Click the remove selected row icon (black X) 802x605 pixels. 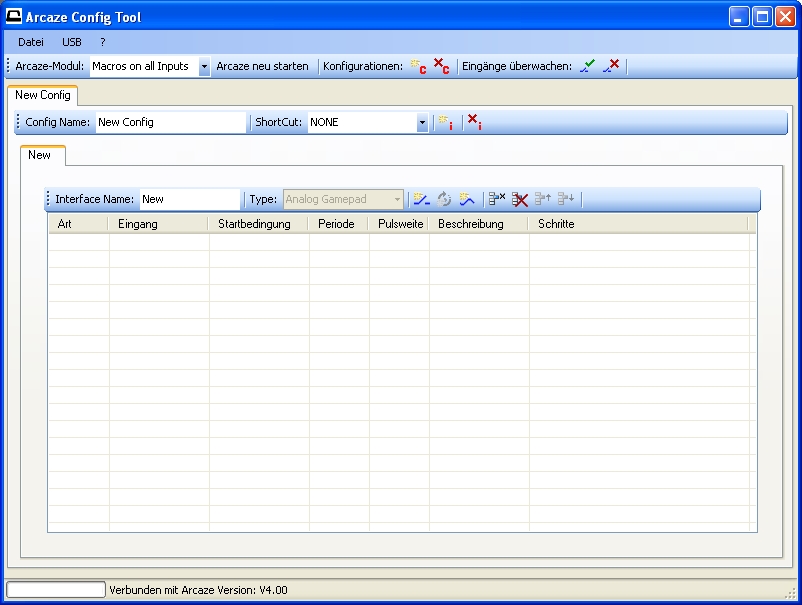tap(497, 199)
